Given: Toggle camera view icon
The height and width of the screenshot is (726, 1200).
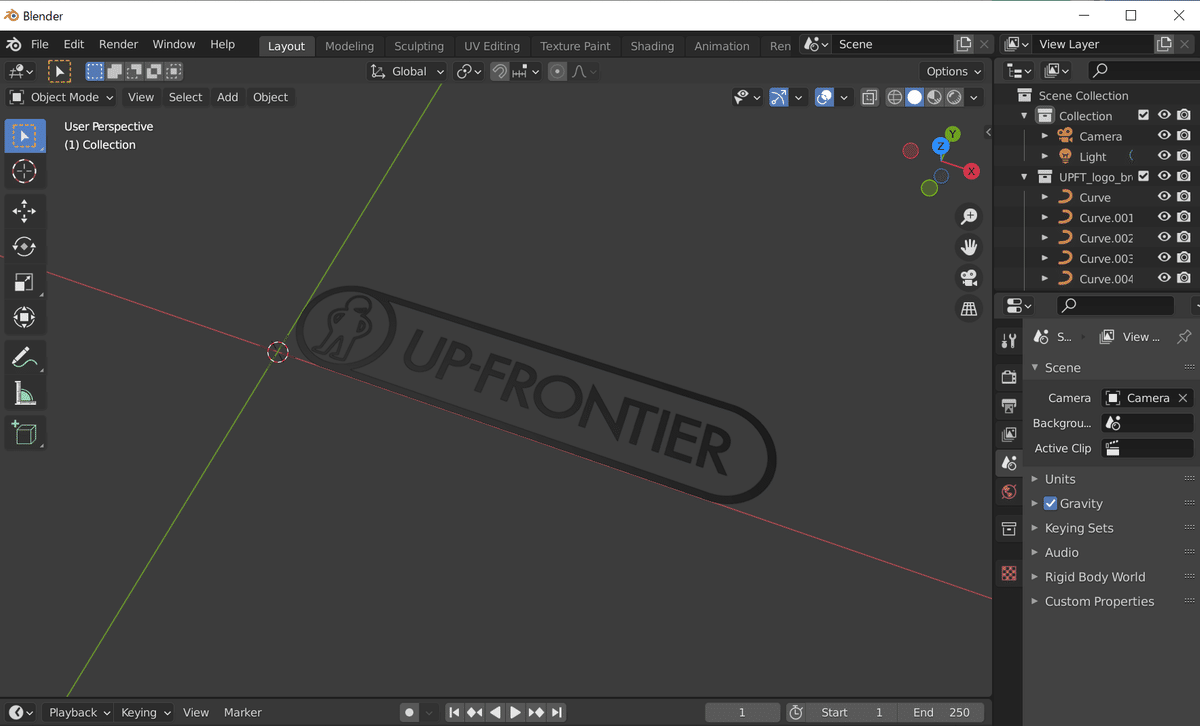Looking at the screenshot, I should [x=968, y=278].
